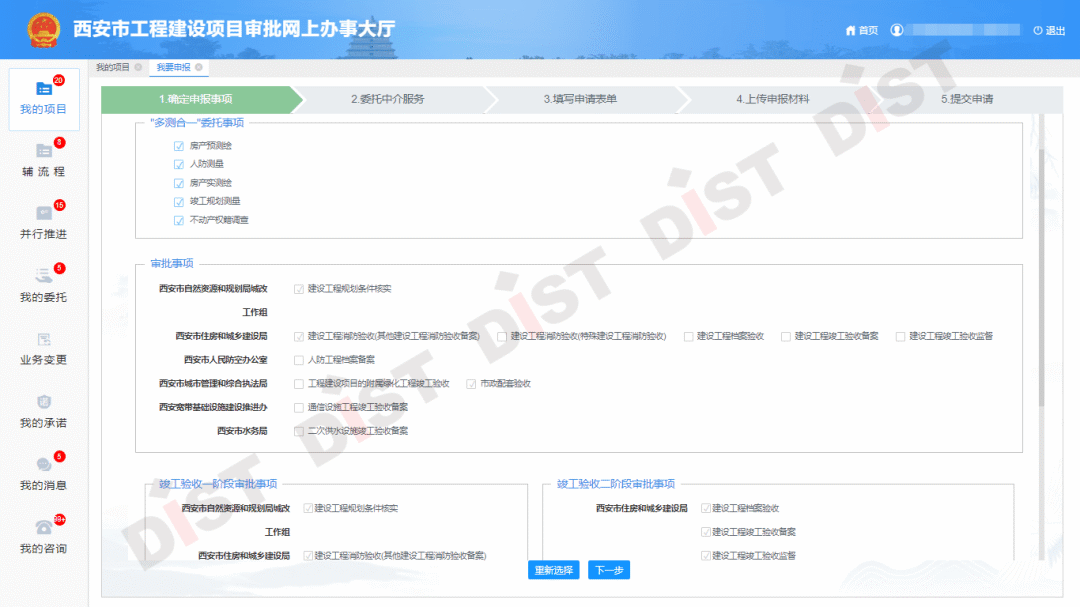Open the 并行推进 sidebar icon
The height and width of the screenshot is (607, 1080).
(x=43, y=213)
